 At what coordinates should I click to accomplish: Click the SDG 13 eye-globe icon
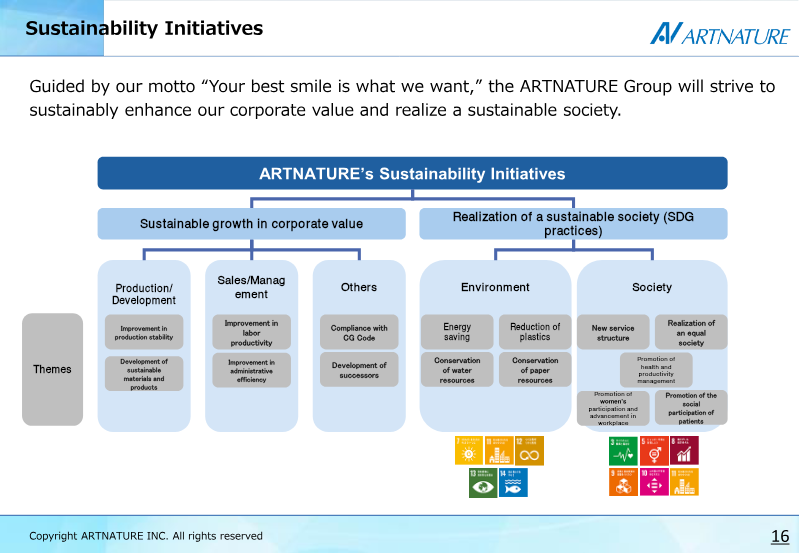tap(483, 482)
